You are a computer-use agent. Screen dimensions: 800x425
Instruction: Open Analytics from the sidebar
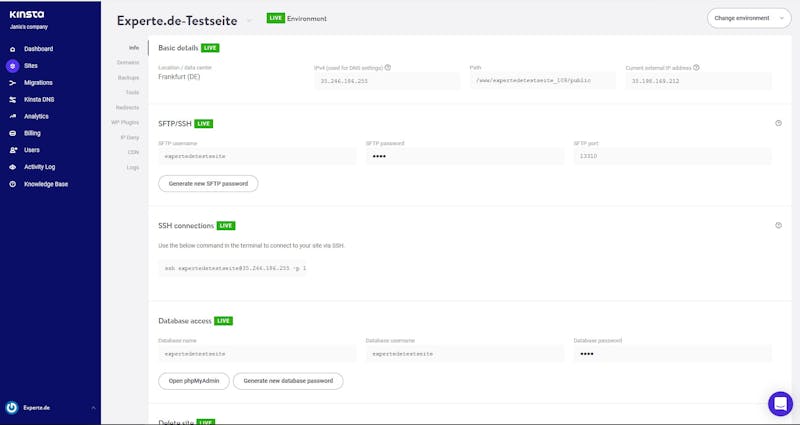tap(36, 116)
